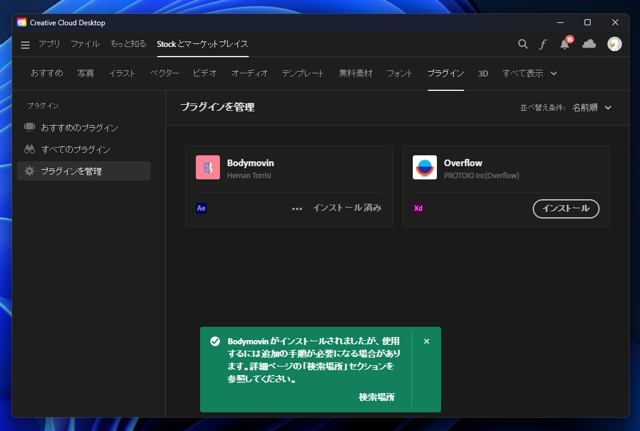This screenshot has height=431, width=640.
Task: Click the Bodymovin plugin title
Action: pos(251,163)
